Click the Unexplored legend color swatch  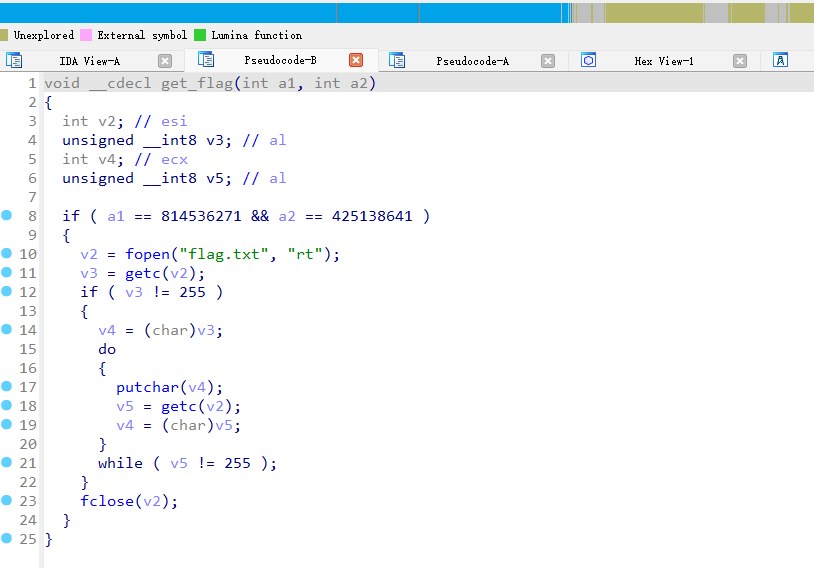pos(4,35)
